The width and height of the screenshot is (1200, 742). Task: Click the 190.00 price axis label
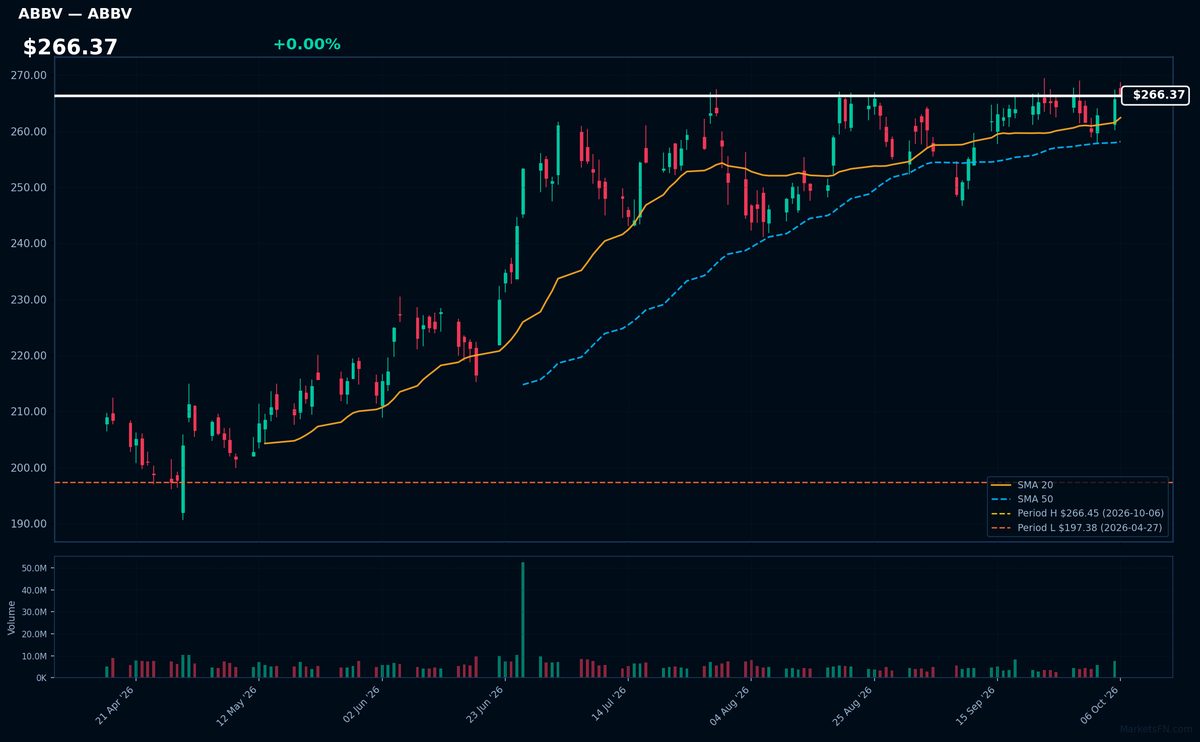tap(28, 524)
